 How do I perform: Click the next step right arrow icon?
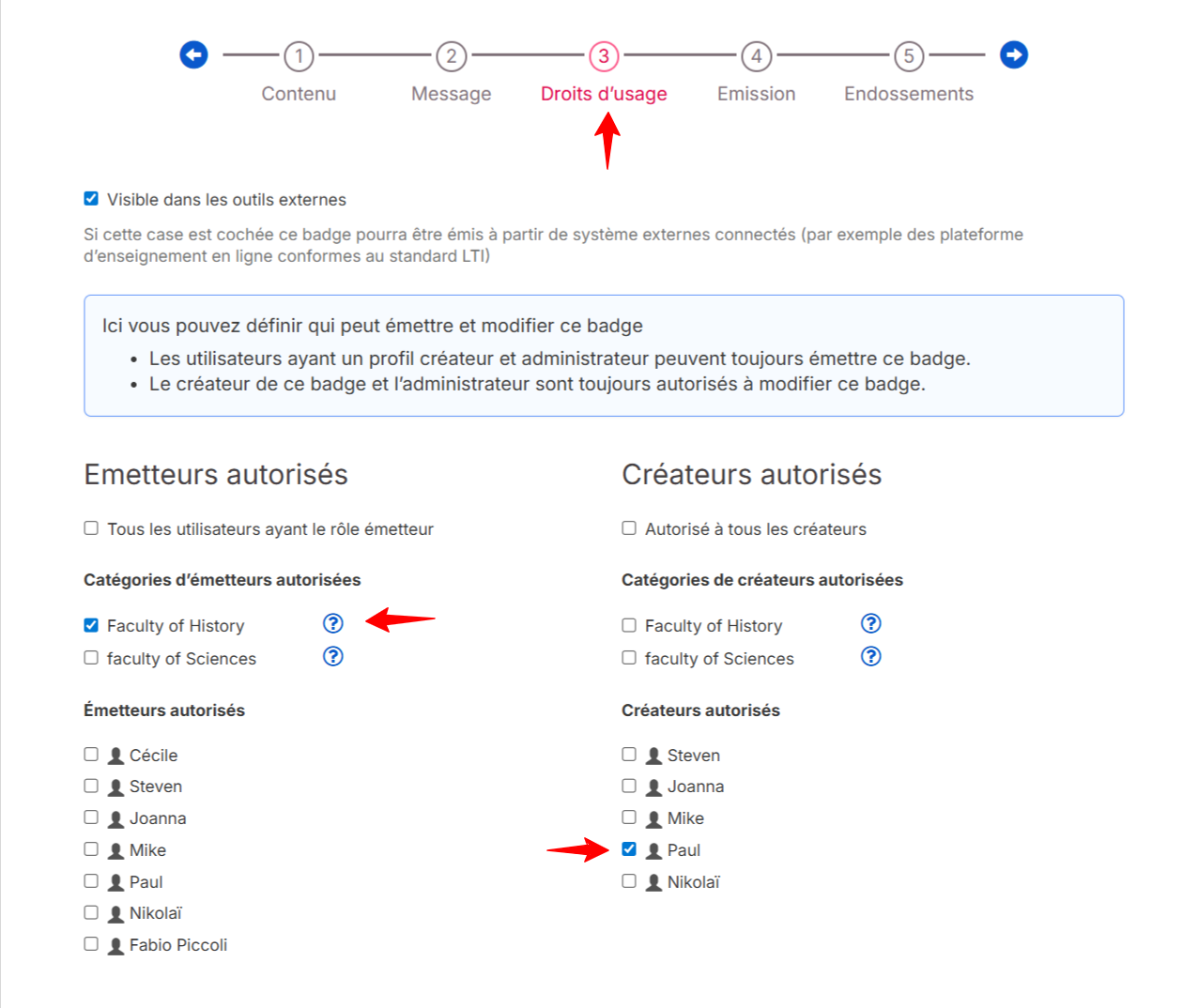click(1014, 55)
